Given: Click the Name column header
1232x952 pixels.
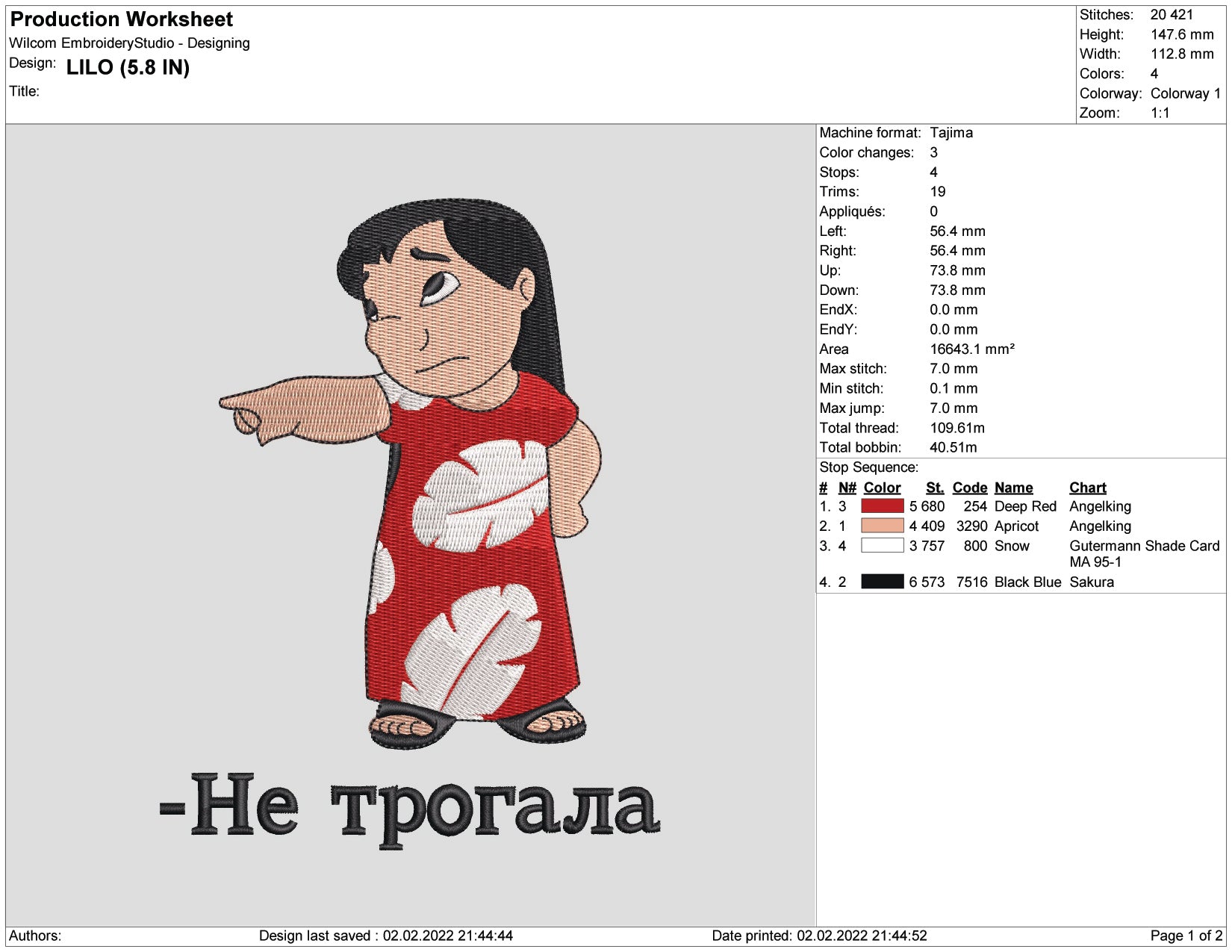Looking at the screenshot, I should [1013, 488].
